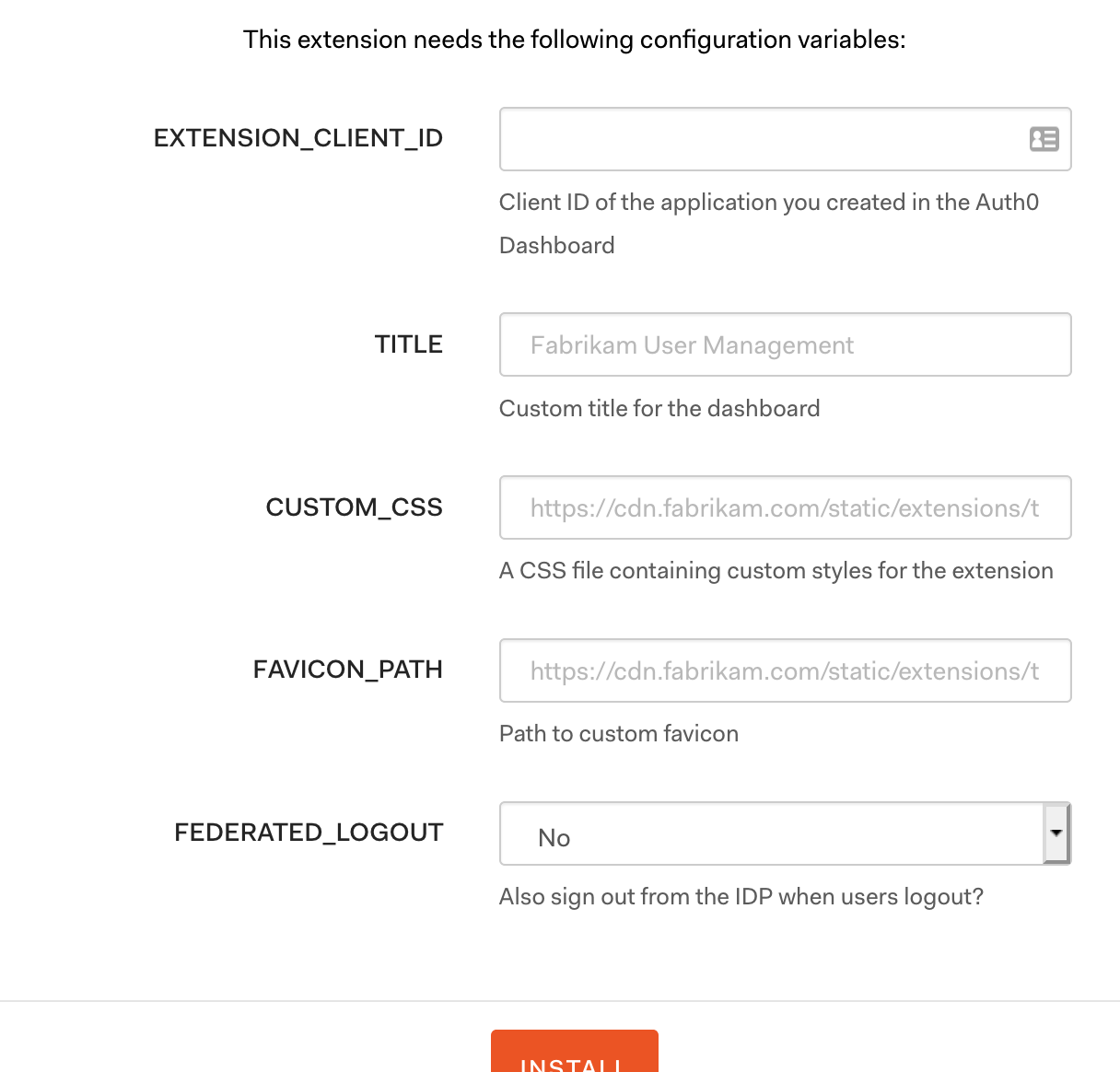The height and width of the screenshot is (1072, 1120).
Task: Click the TITLE label text
Action: point(408,344)
